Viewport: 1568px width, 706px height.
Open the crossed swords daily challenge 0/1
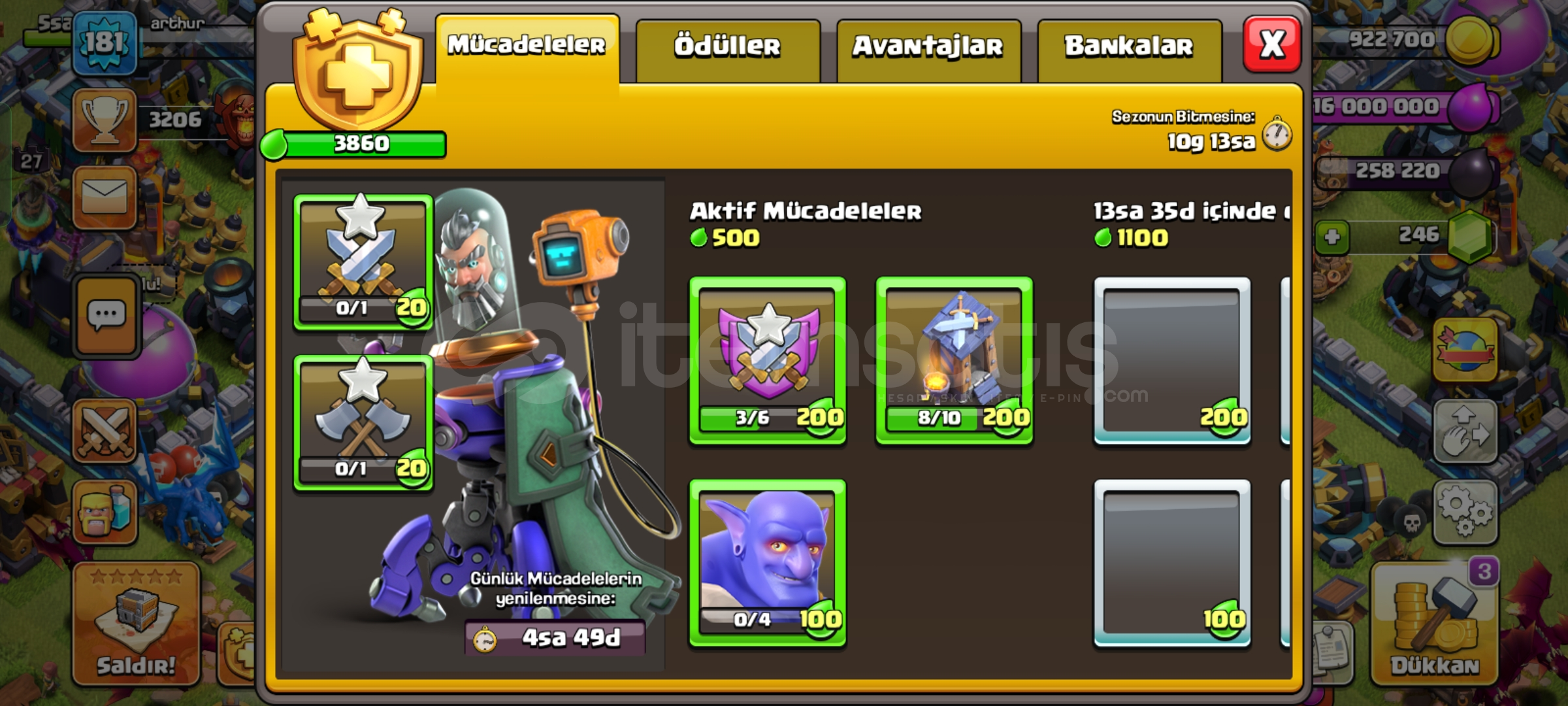coord(363,261)
